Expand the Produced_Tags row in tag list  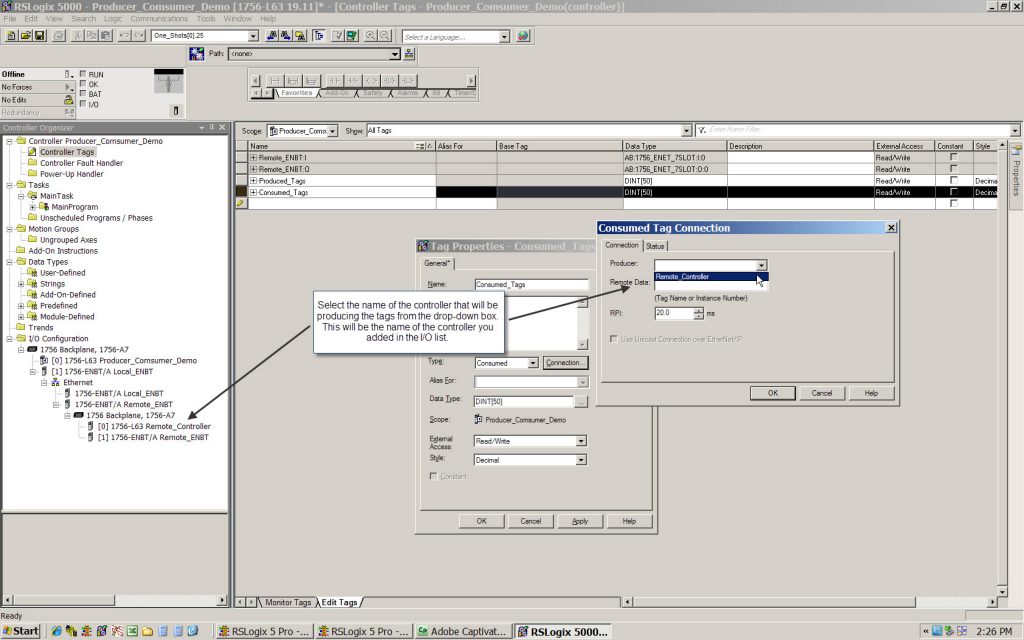click(253, 181)
